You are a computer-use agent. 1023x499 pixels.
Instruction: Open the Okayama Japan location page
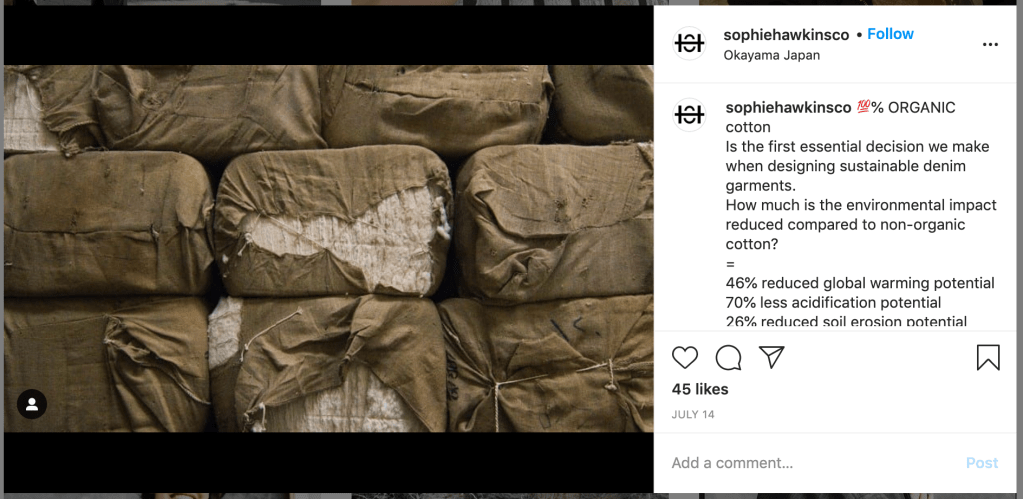[771, 55]
